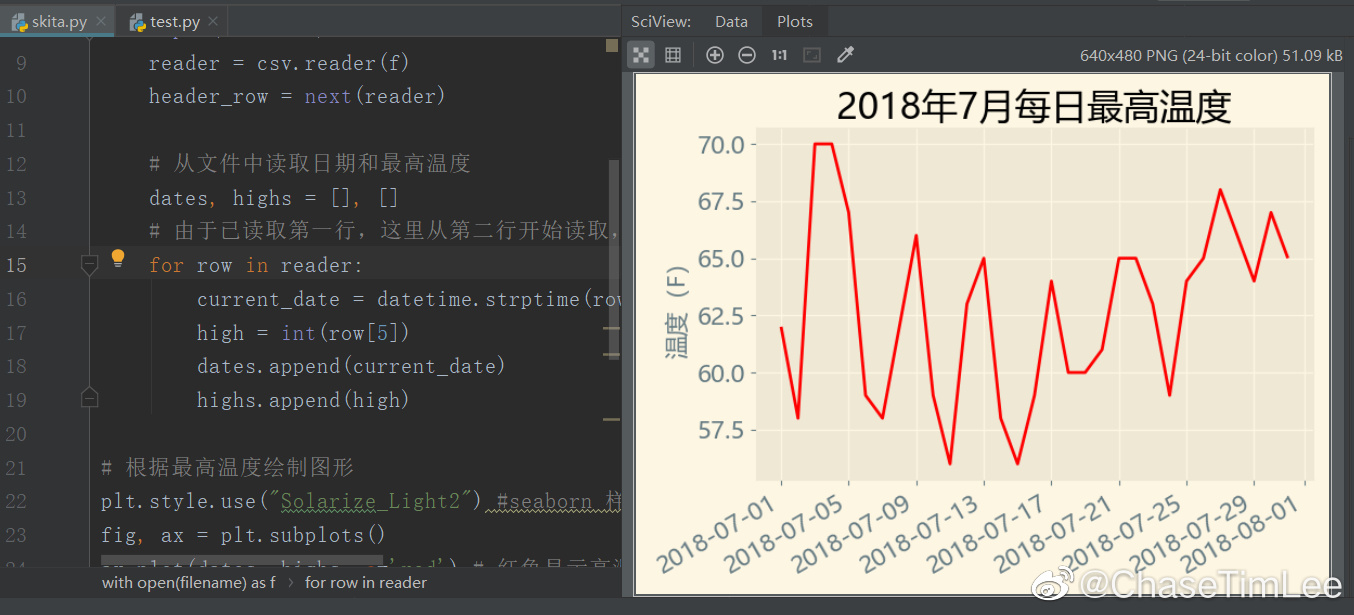Screen dimensions: 1354x615
Task: Click the comment on line 12
Action: 310,163
